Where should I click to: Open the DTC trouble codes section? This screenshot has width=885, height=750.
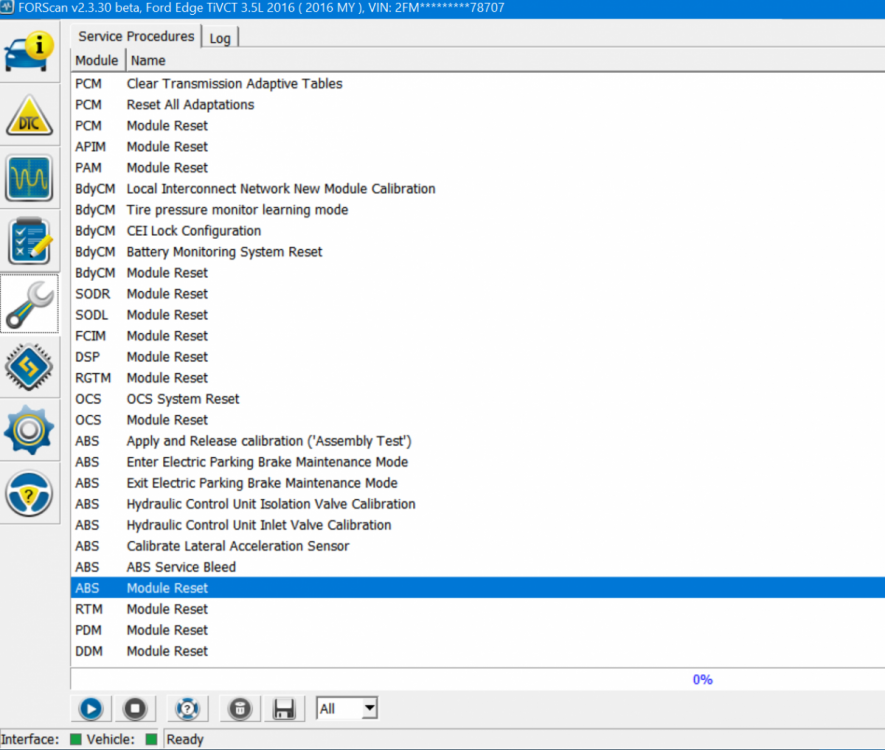pos(30,117)
